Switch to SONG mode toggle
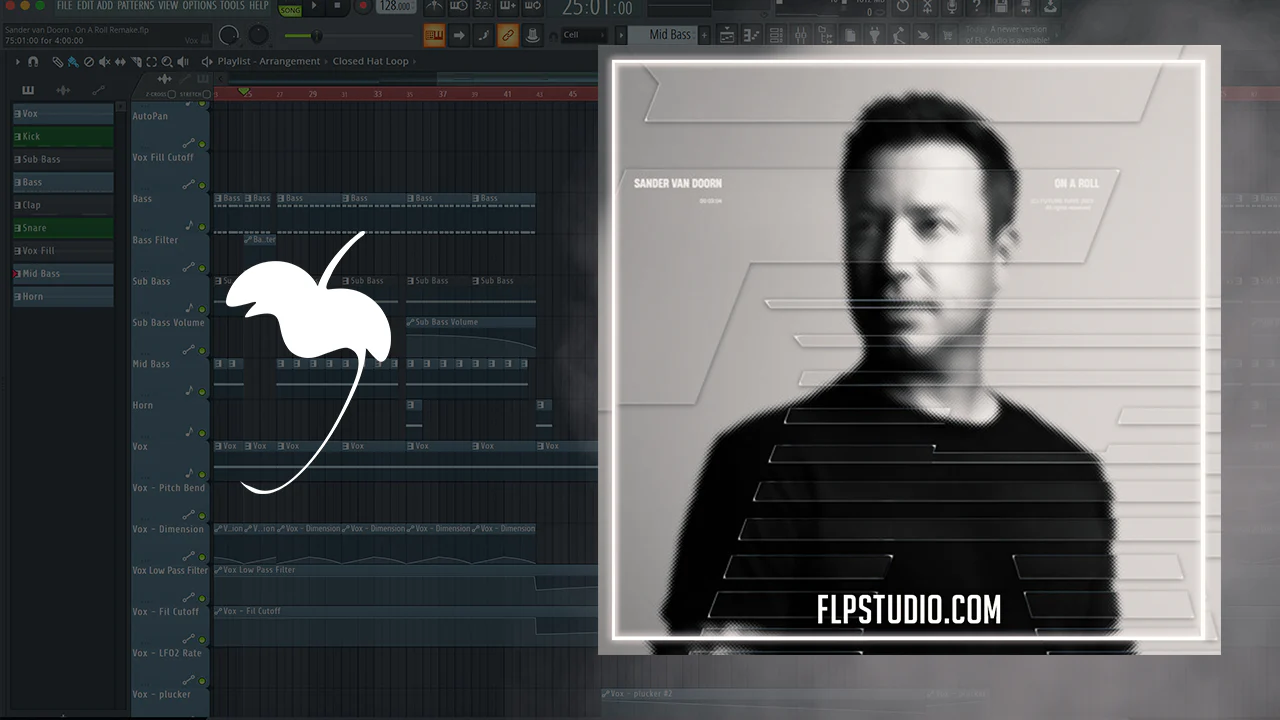This screenshot has width=1280, height=720. click(290, 9)
